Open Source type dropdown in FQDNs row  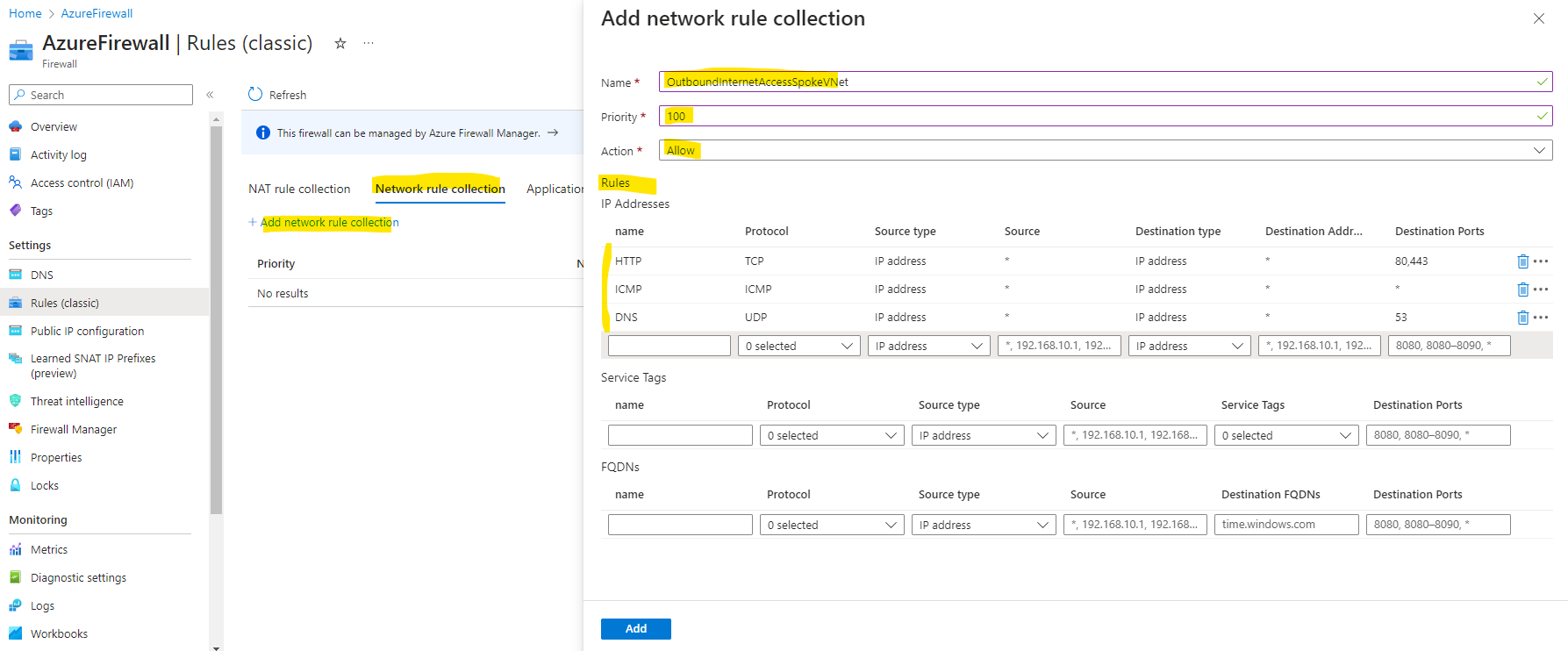tap(984, 525)
